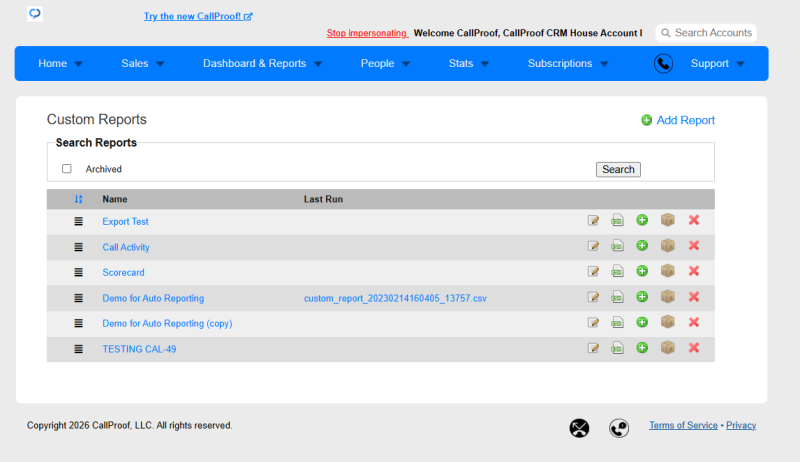Export Demo for Auto Reporting (copy) CSV
This screenshot has width=800, height=462.
coord(617,322)
